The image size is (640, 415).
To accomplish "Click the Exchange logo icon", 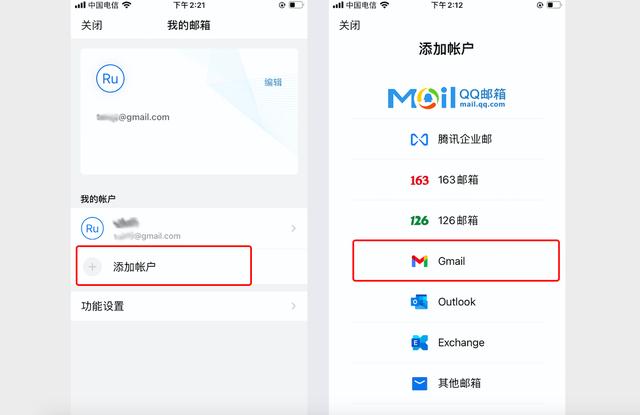I will pos(419,343).
